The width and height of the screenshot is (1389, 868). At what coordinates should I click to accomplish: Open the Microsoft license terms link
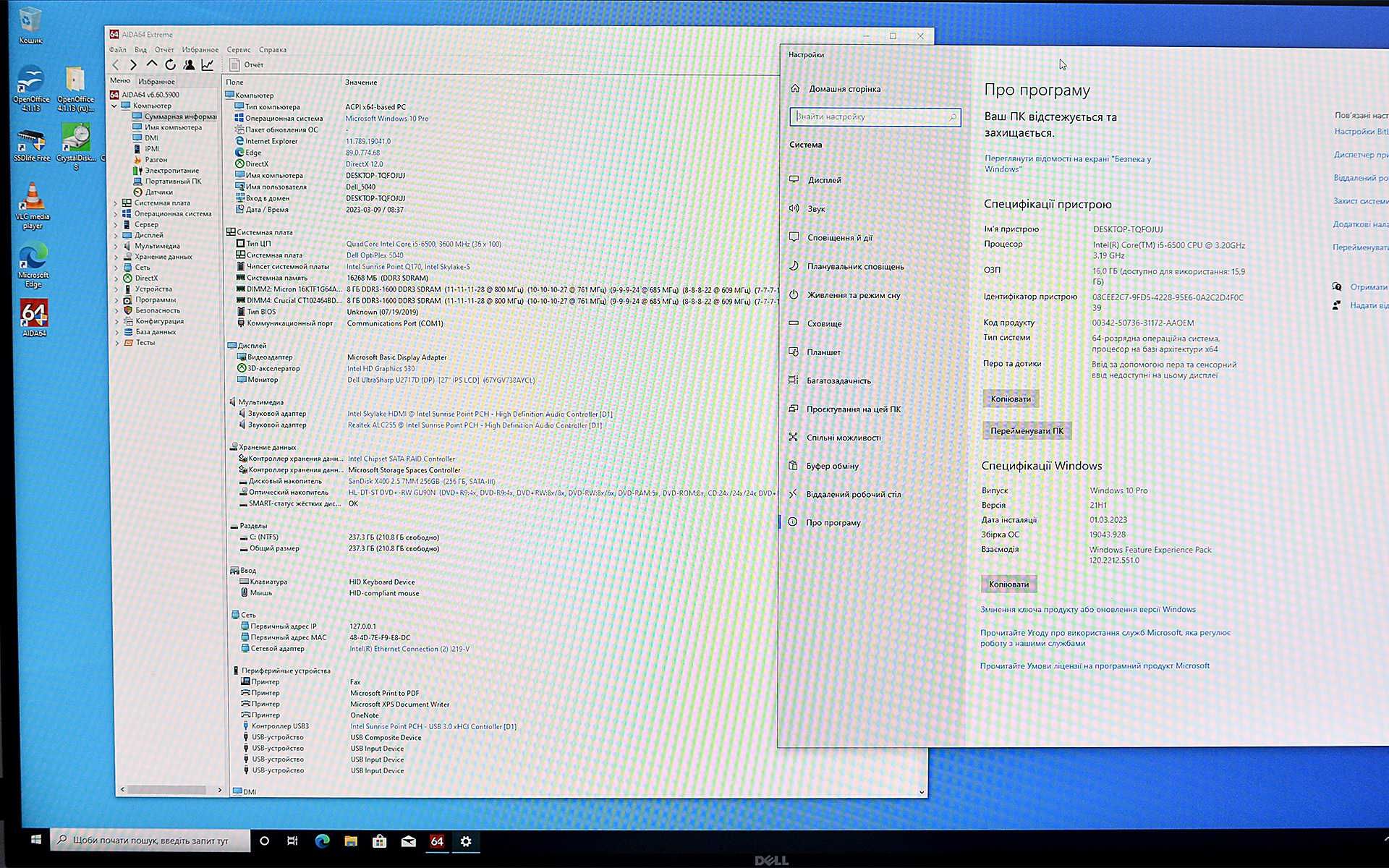(x=1095, y=665)
